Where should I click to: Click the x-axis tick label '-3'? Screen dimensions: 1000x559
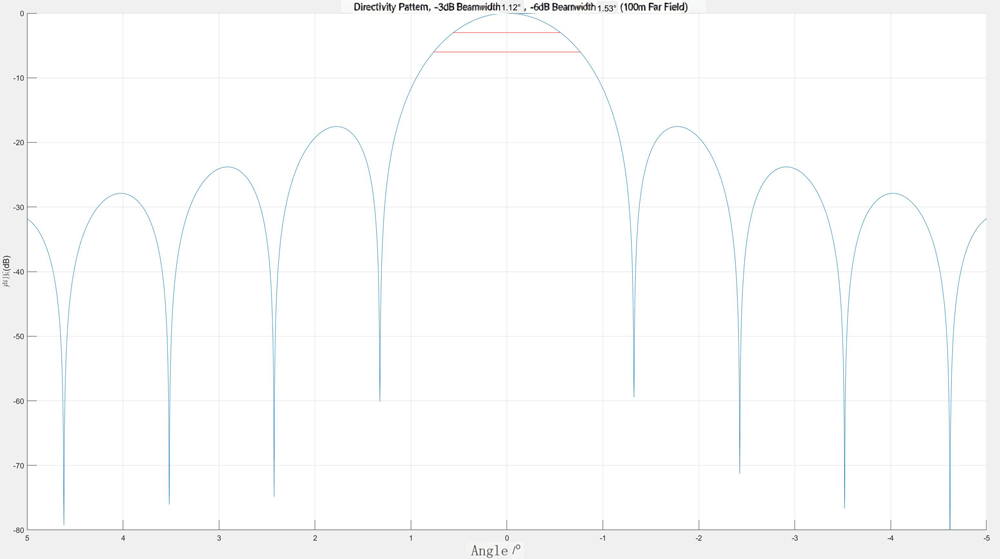795,539
